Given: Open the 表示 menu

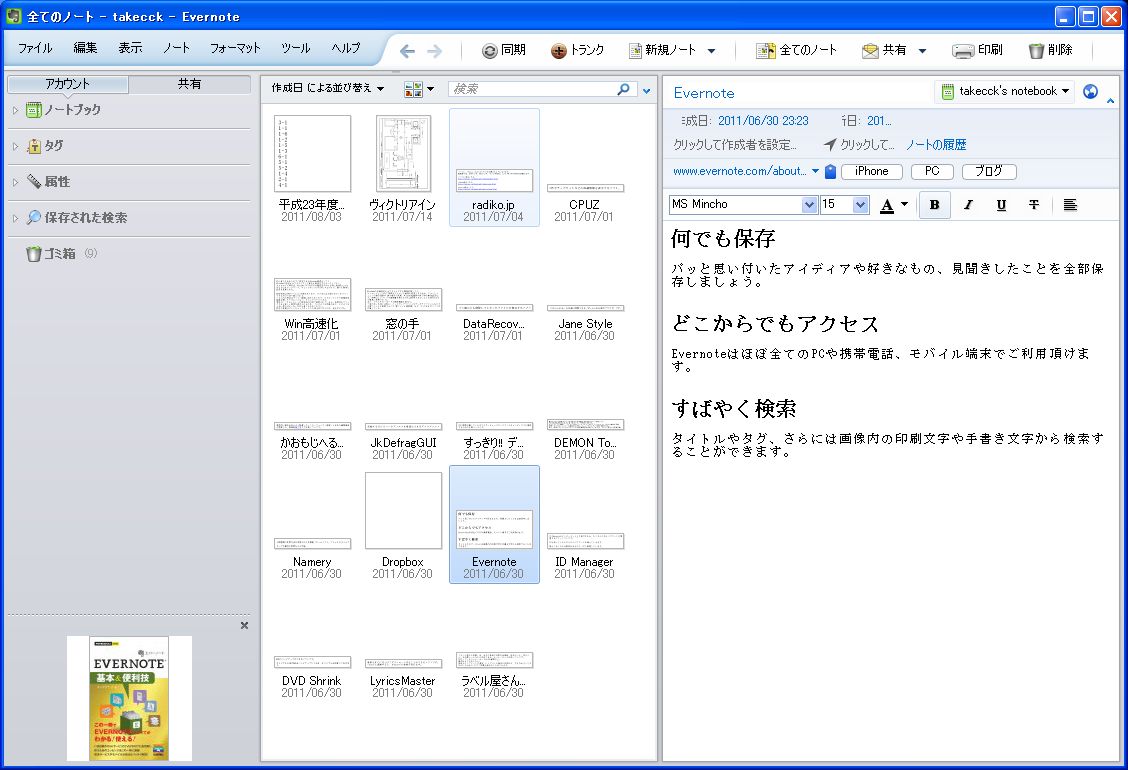Looking at the screenshot, I should (130, 48).
